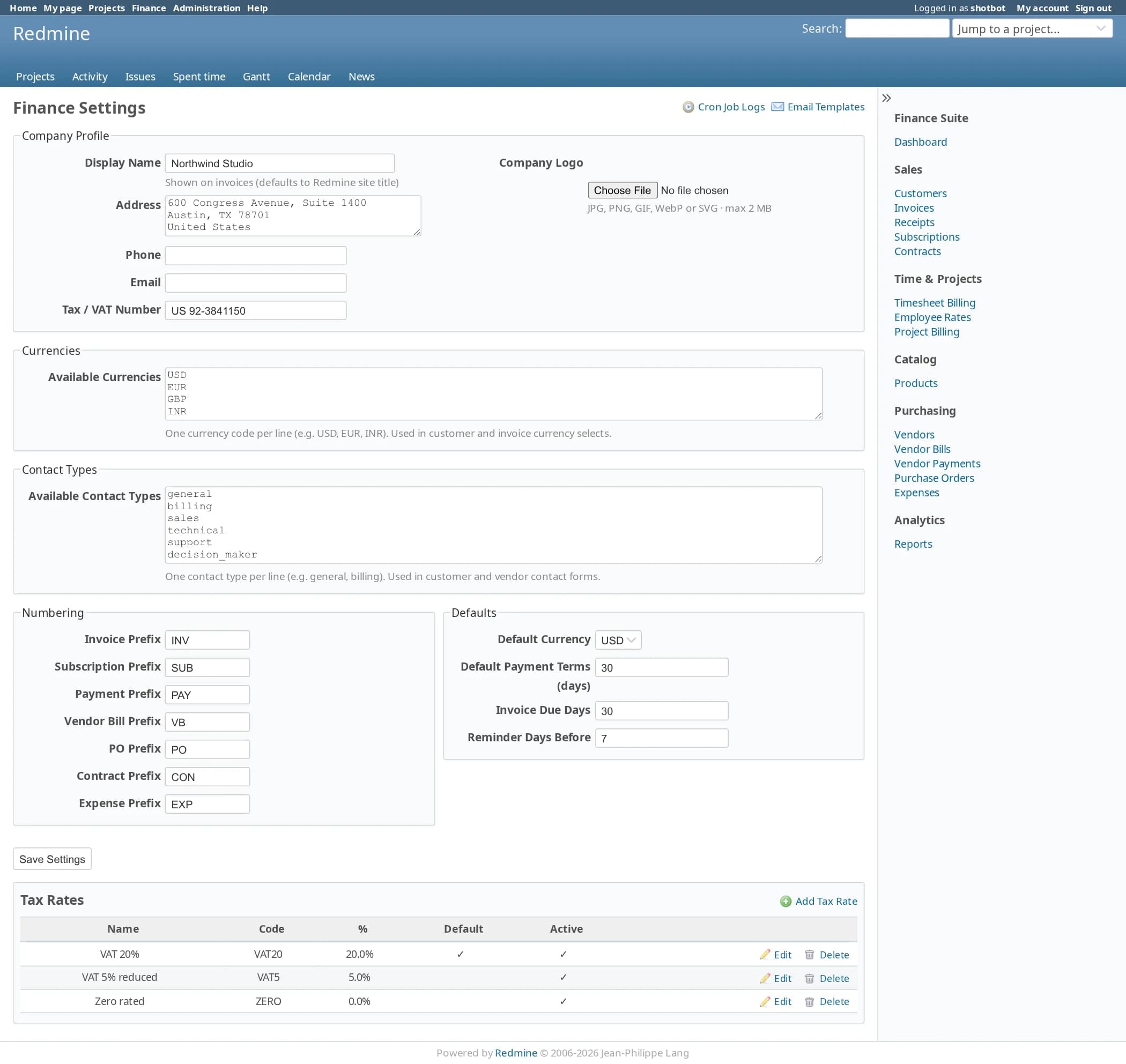Click into the empty Phone field

[x=255, y=256]
